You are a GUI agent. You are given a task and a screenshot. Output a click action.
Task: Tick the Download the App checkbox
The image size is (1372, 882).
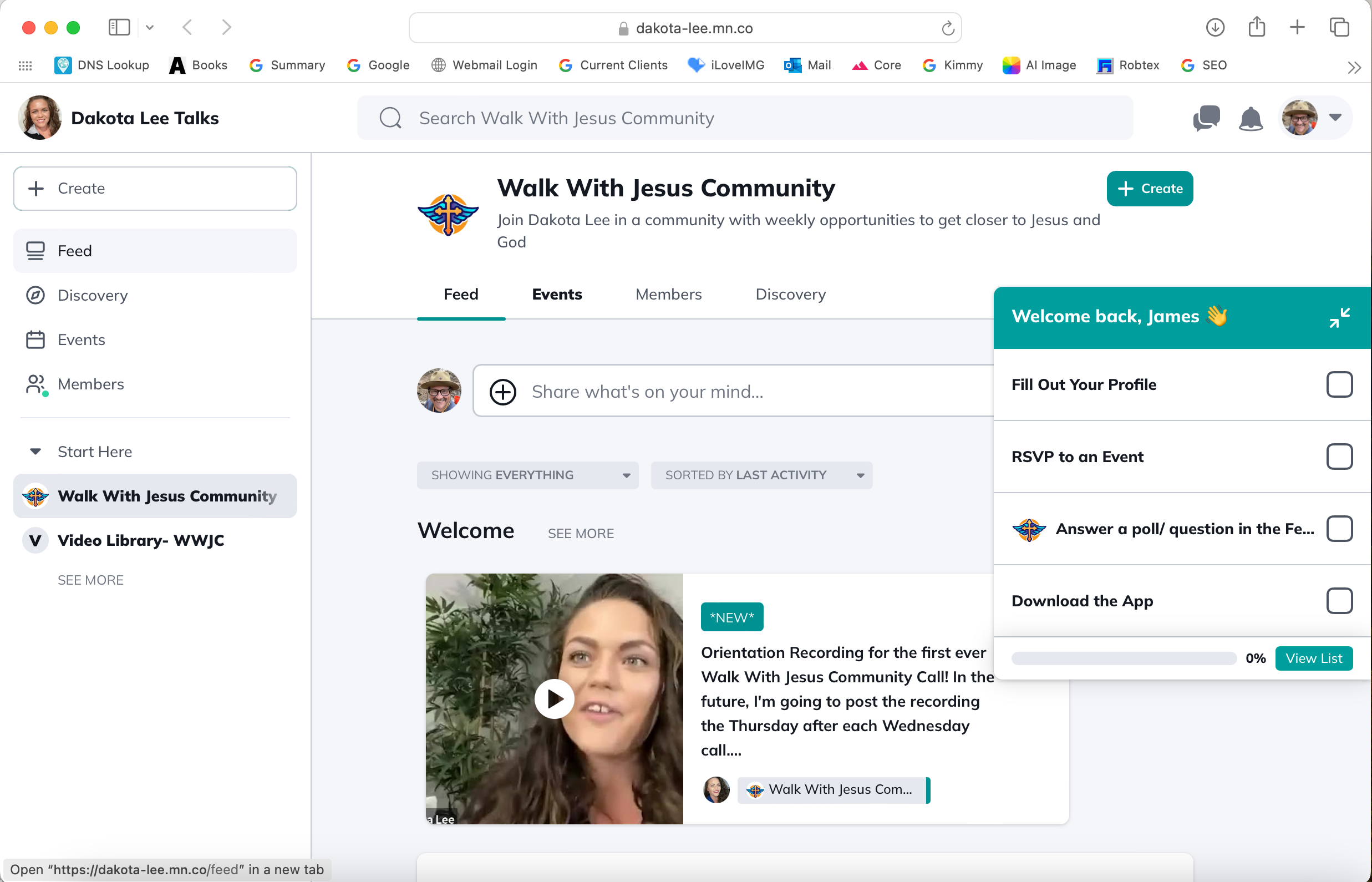[x=1339, y=601]
